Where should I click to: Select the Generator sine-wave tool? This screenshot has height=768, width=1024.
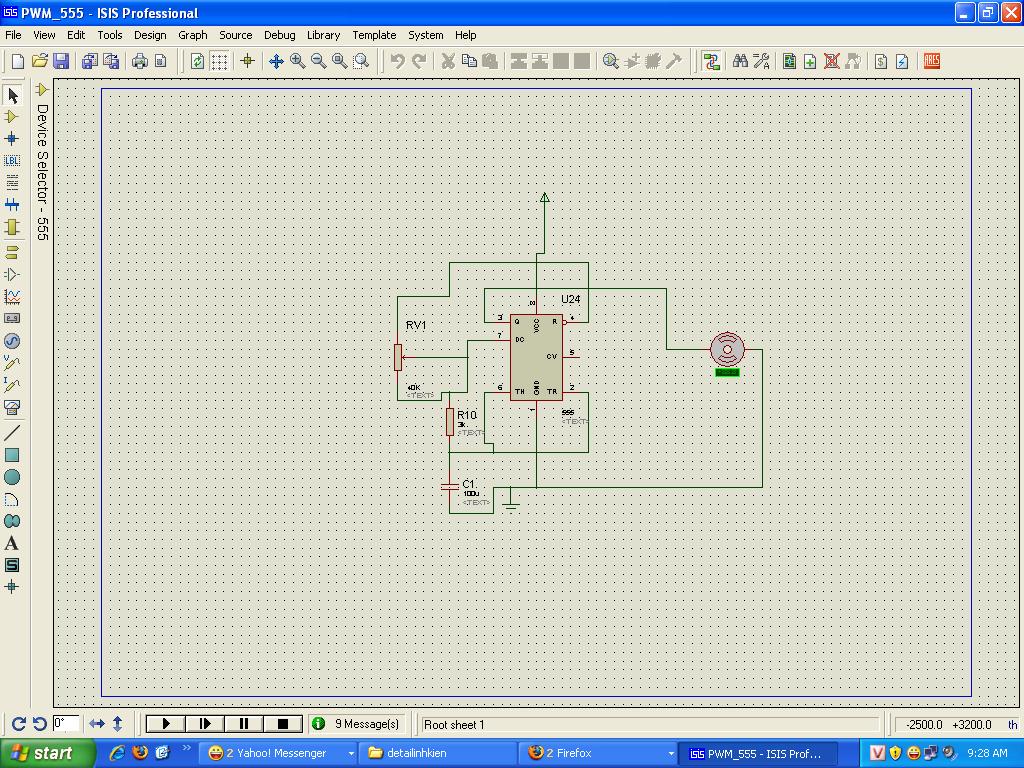coord(12,341)
